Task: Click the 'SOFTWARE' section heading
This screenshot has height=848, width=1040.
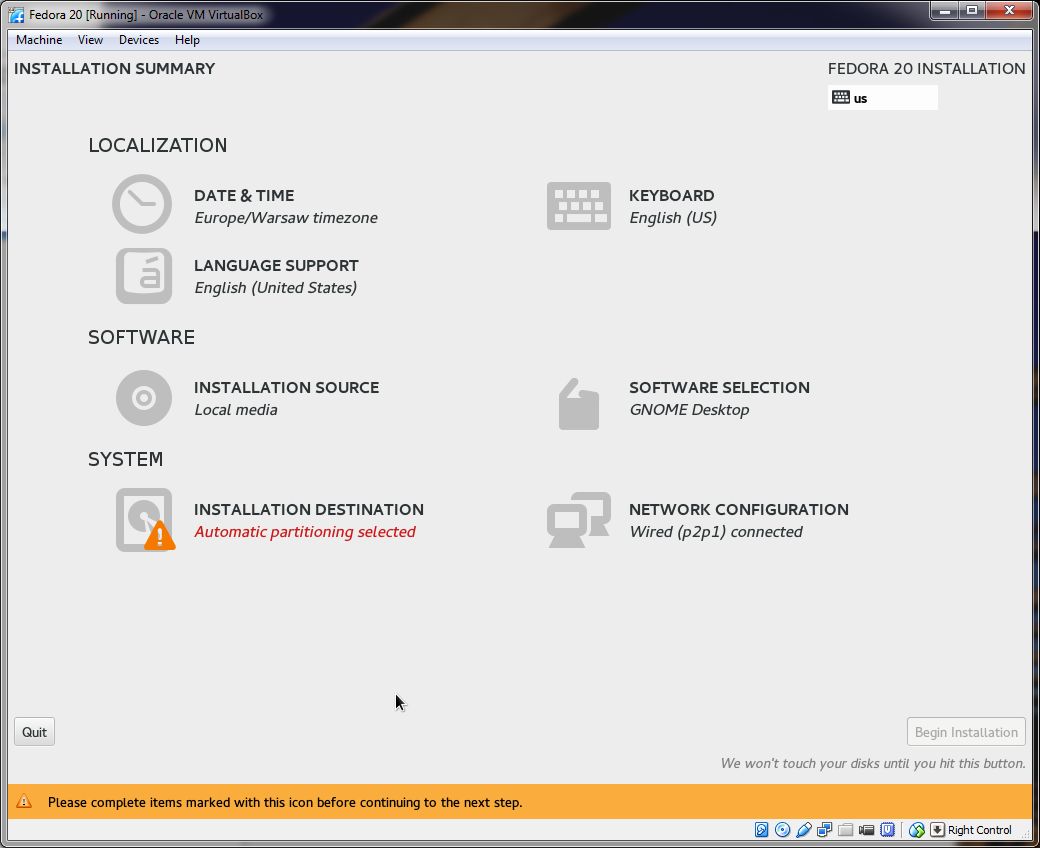Action: coord(141,337)
